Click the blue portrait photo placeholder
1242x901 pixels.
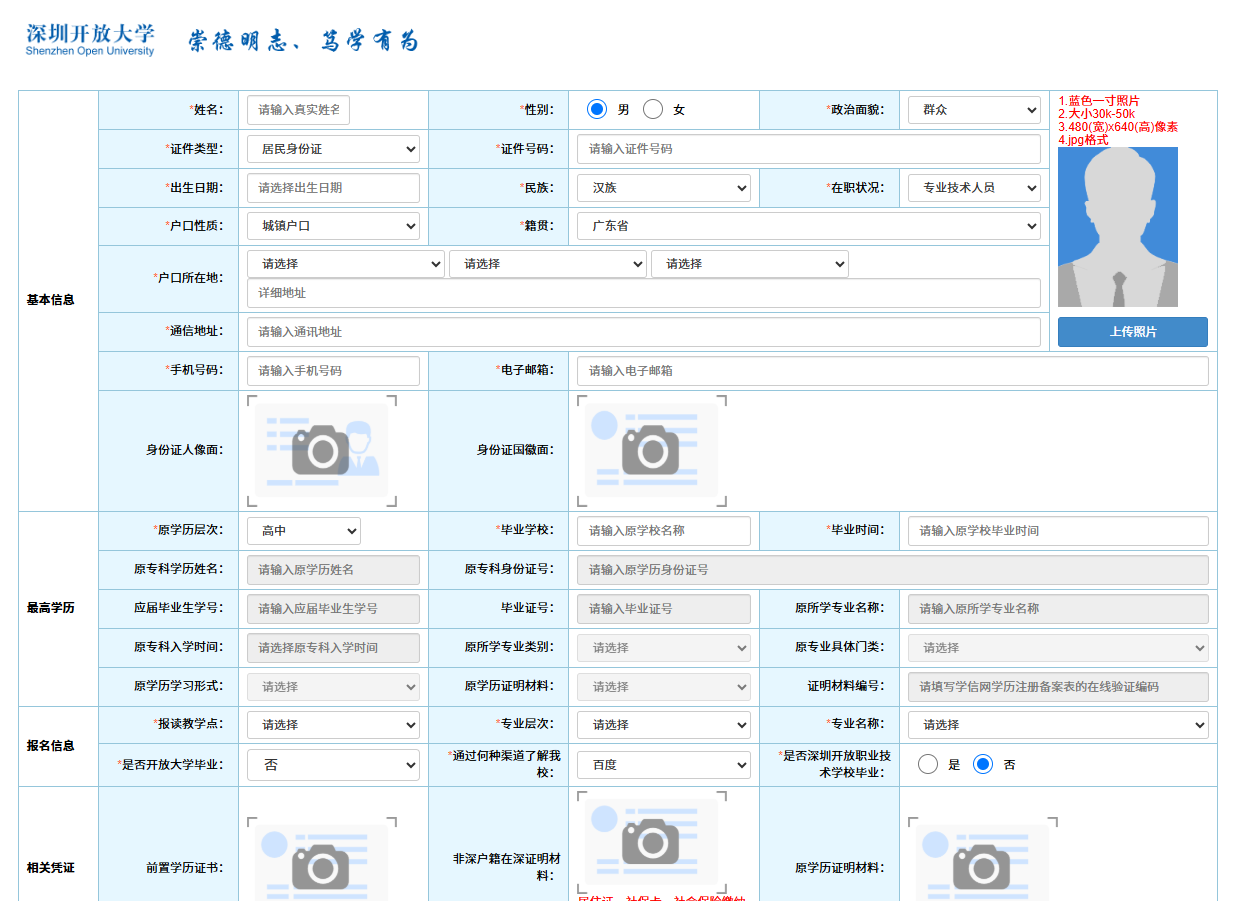click(x=1117, y=227)
